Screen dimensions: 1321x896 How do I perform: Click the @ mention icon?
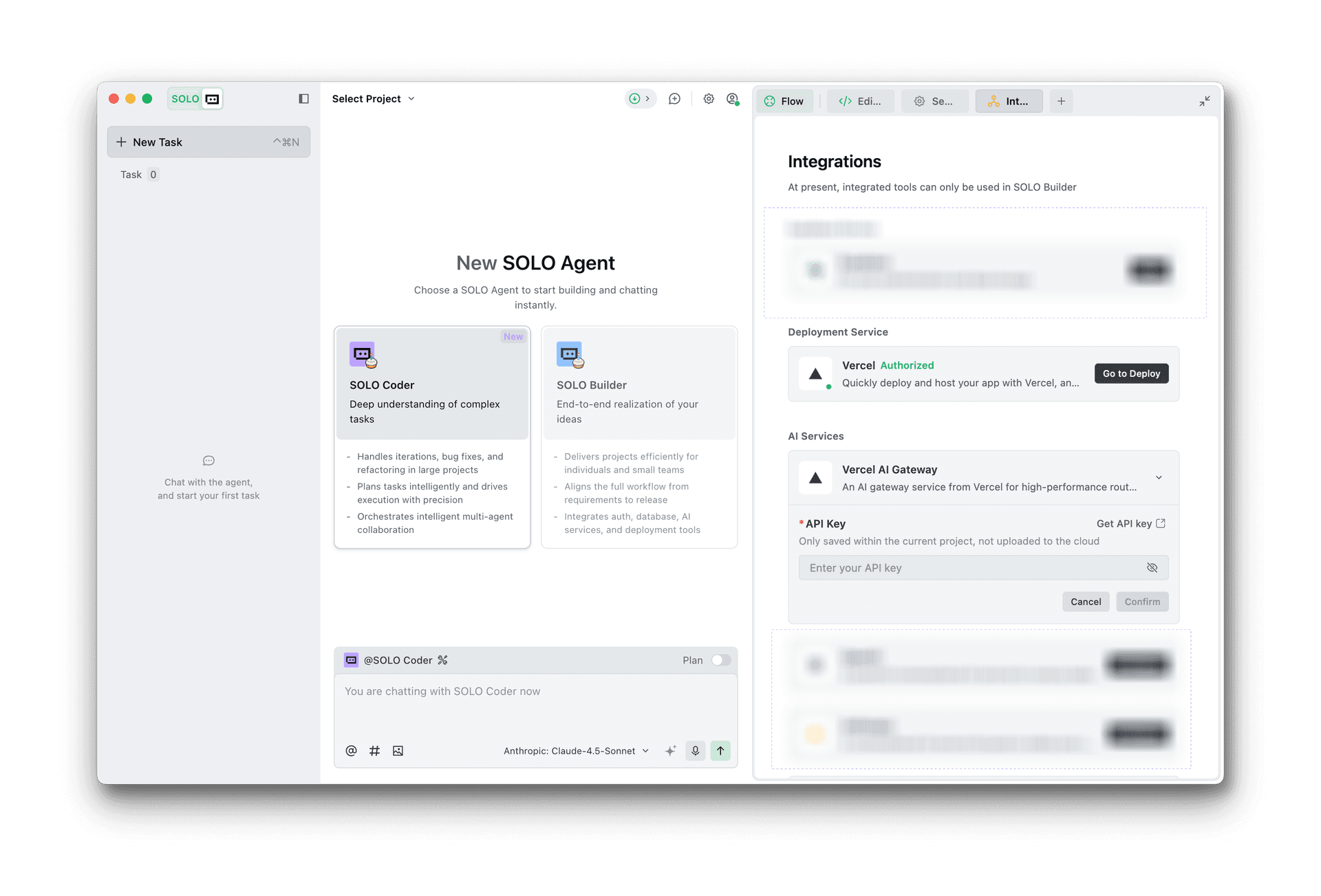[x=351, y=751]
